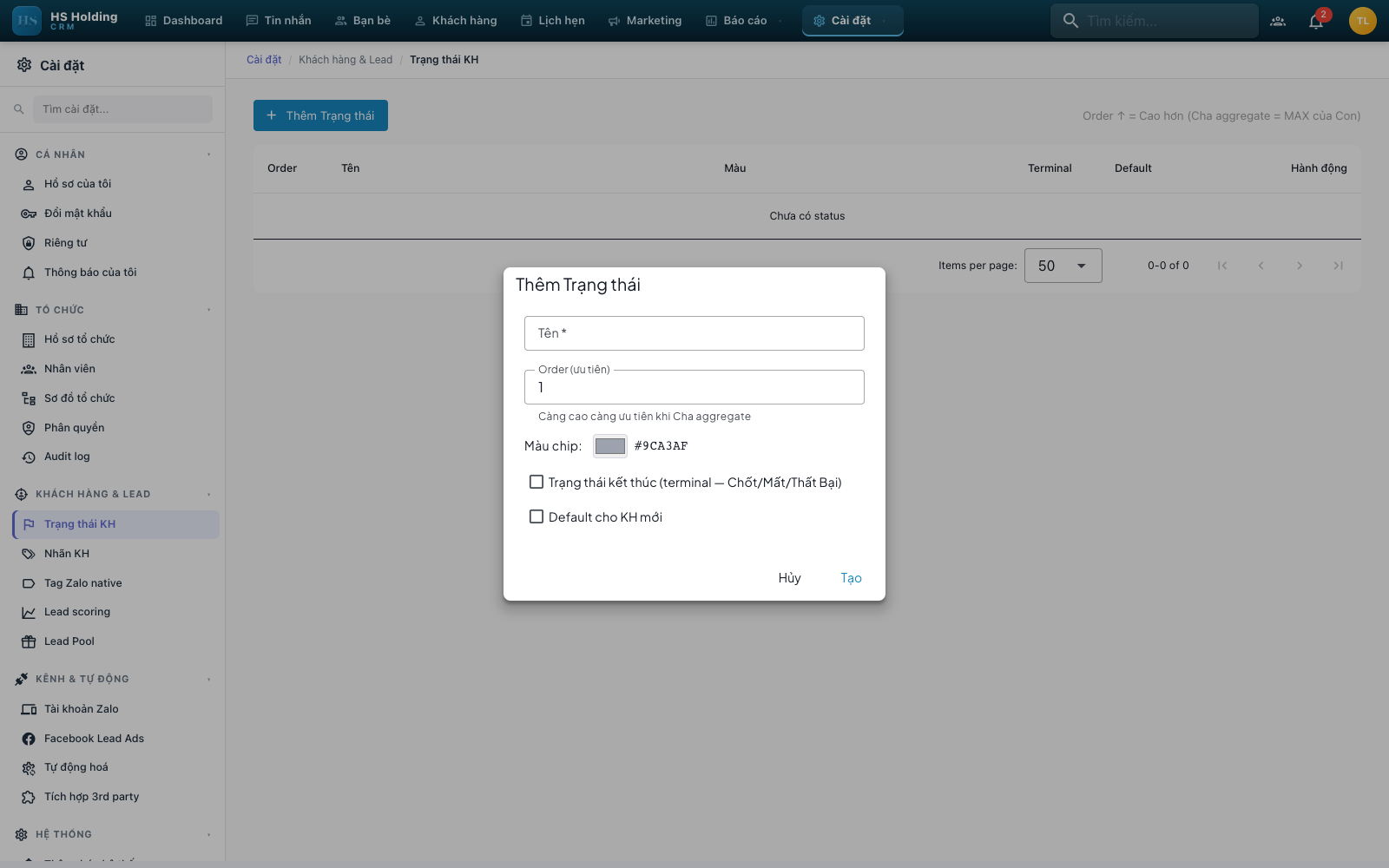Click the Tích hợp 3rd party puzzle icon
Screen dimensions: 1389x868
[x=29, y=797]
